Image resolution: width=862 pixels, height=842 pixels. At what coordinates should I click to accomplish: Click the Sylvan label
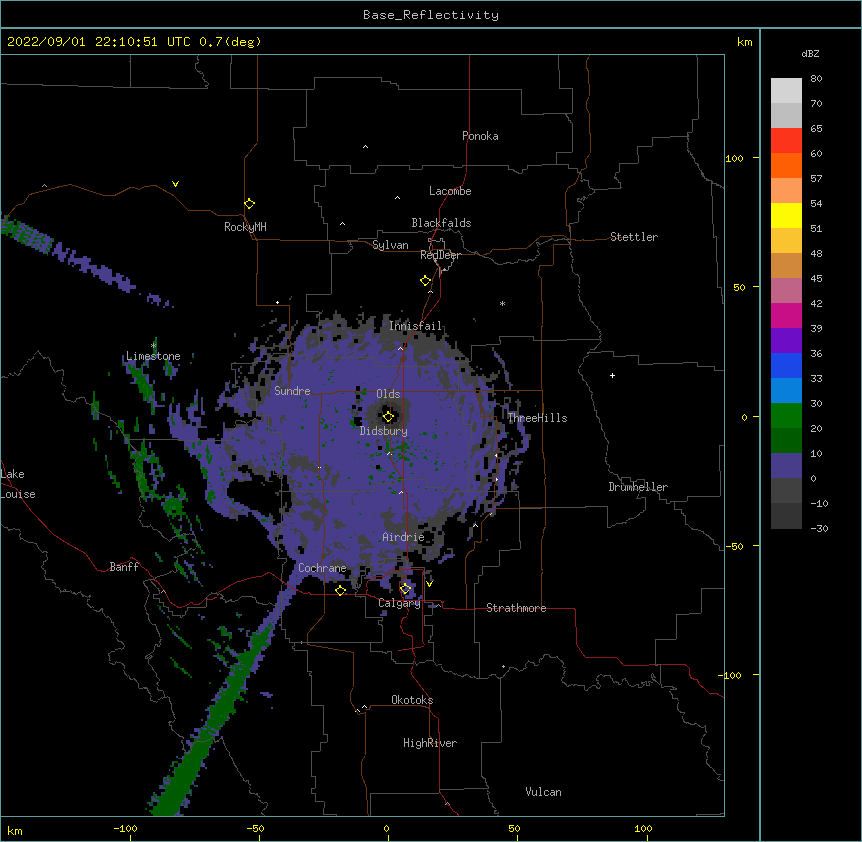[390, 245]
